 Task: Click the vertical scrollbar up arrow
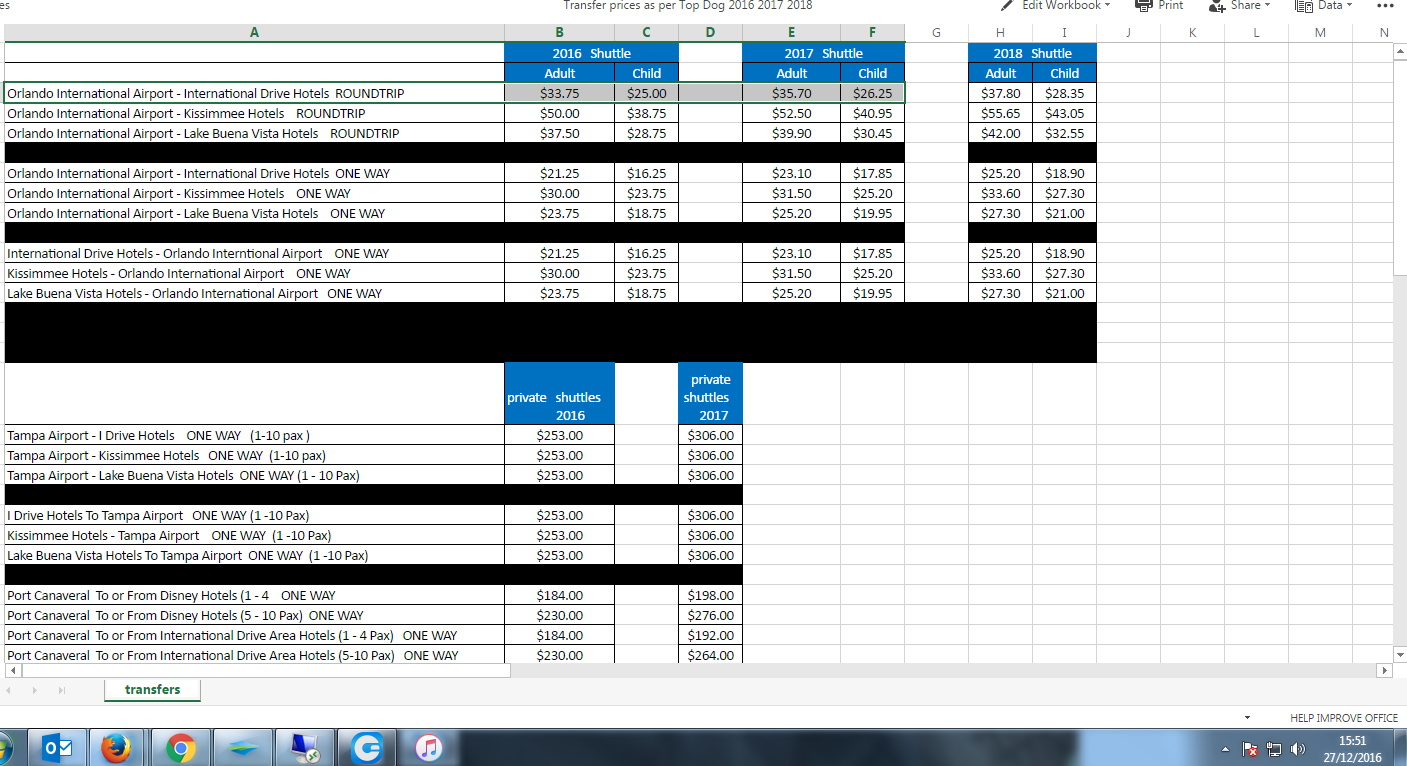point(1399,52)
